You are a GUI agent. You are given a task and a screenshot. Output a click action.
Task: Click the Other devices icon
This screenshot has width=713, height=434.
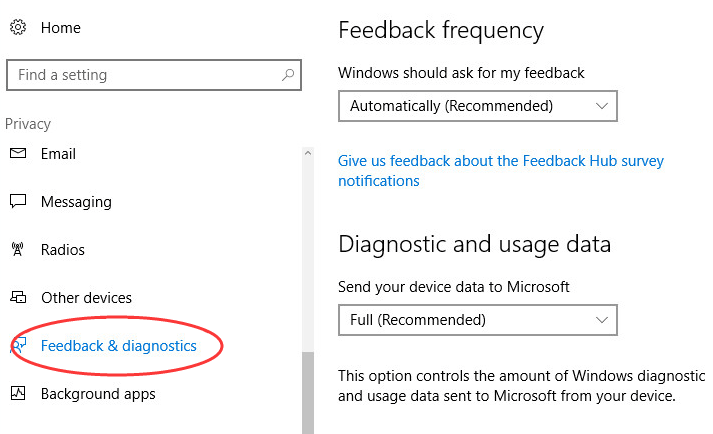pyautogui.click(x=18, y=297)
